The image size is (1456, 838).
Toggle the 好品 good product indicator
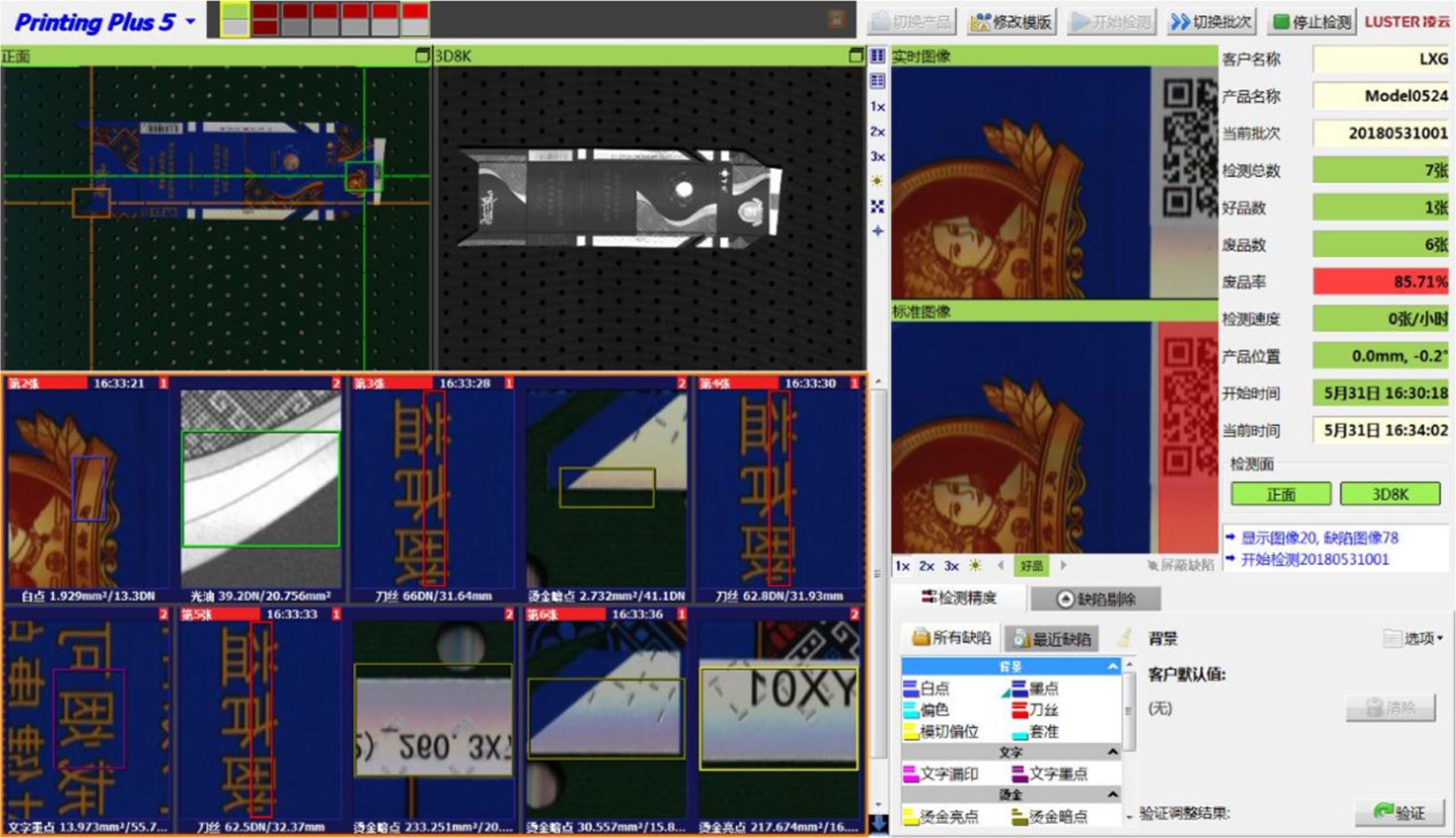(x=1031, y=566)
